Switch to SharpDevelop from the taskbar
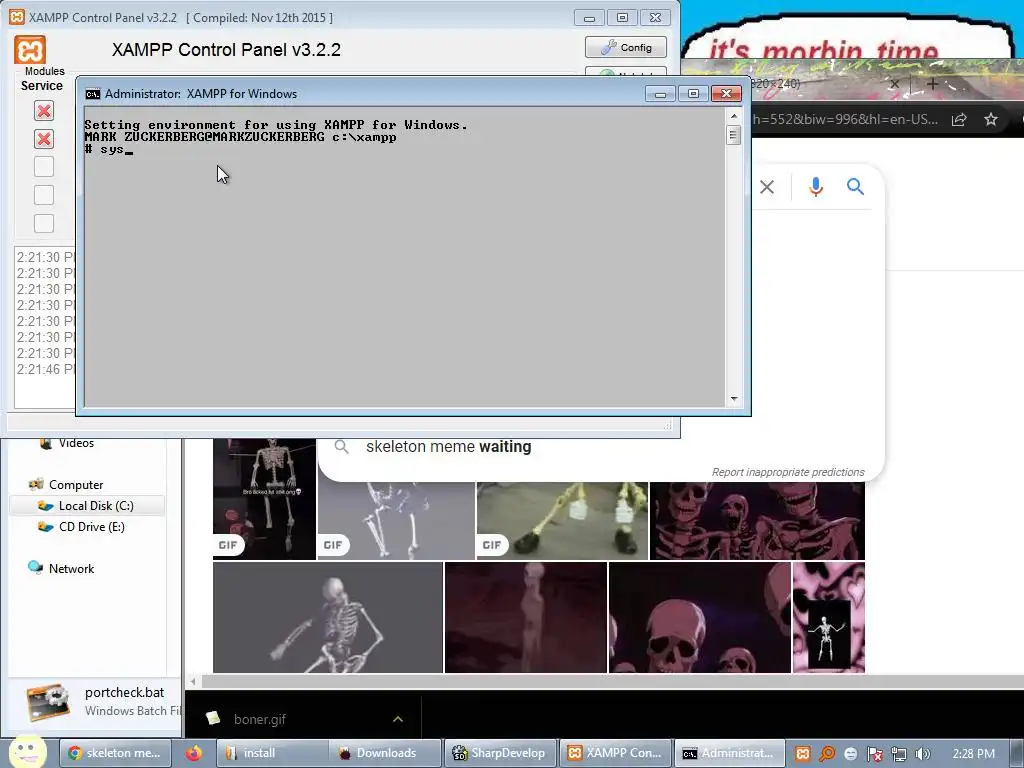1024x768 pixels. (500, 753)
